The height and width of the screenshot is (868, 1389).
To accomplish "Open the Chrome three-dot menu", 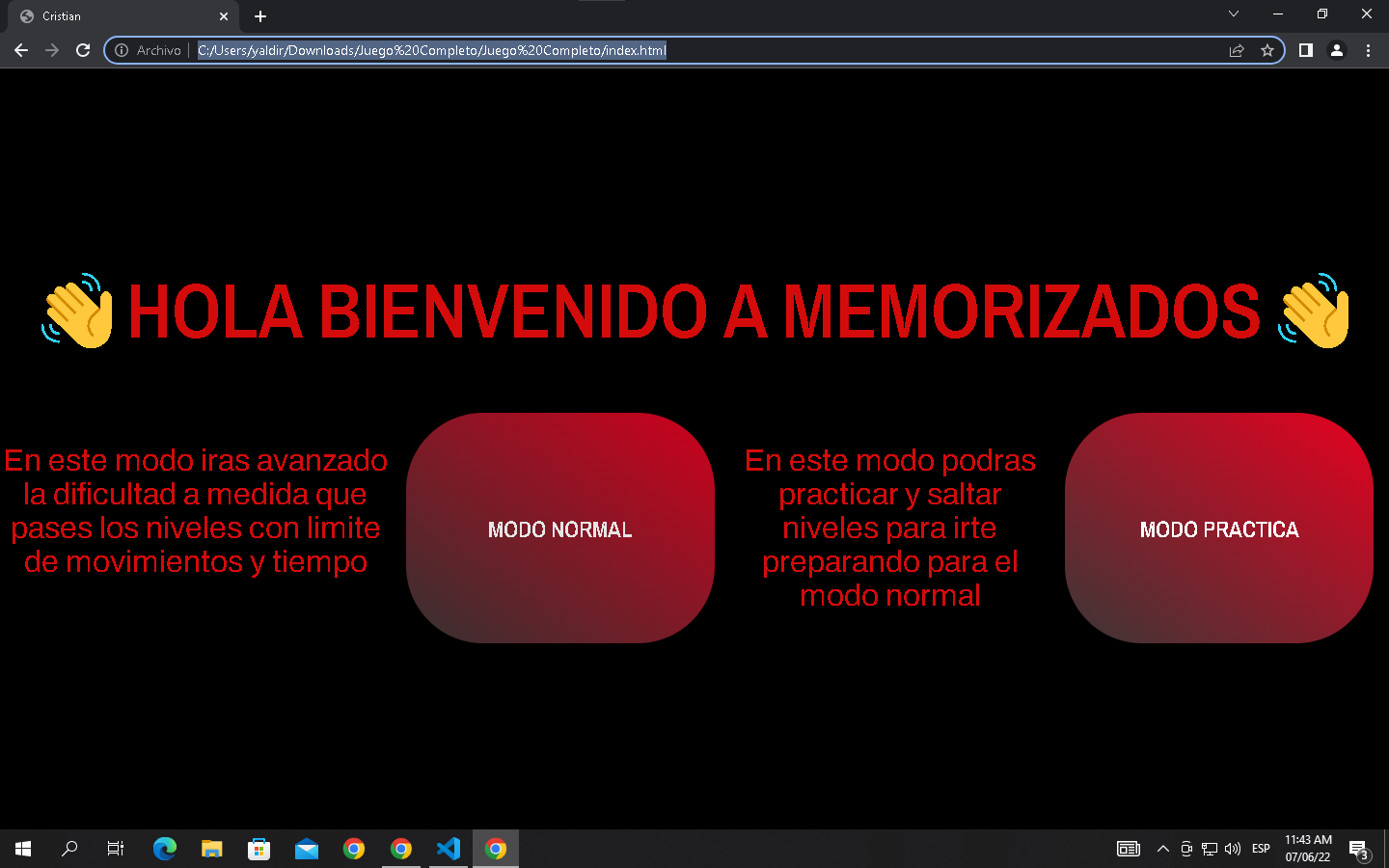I will [1368, 50].
